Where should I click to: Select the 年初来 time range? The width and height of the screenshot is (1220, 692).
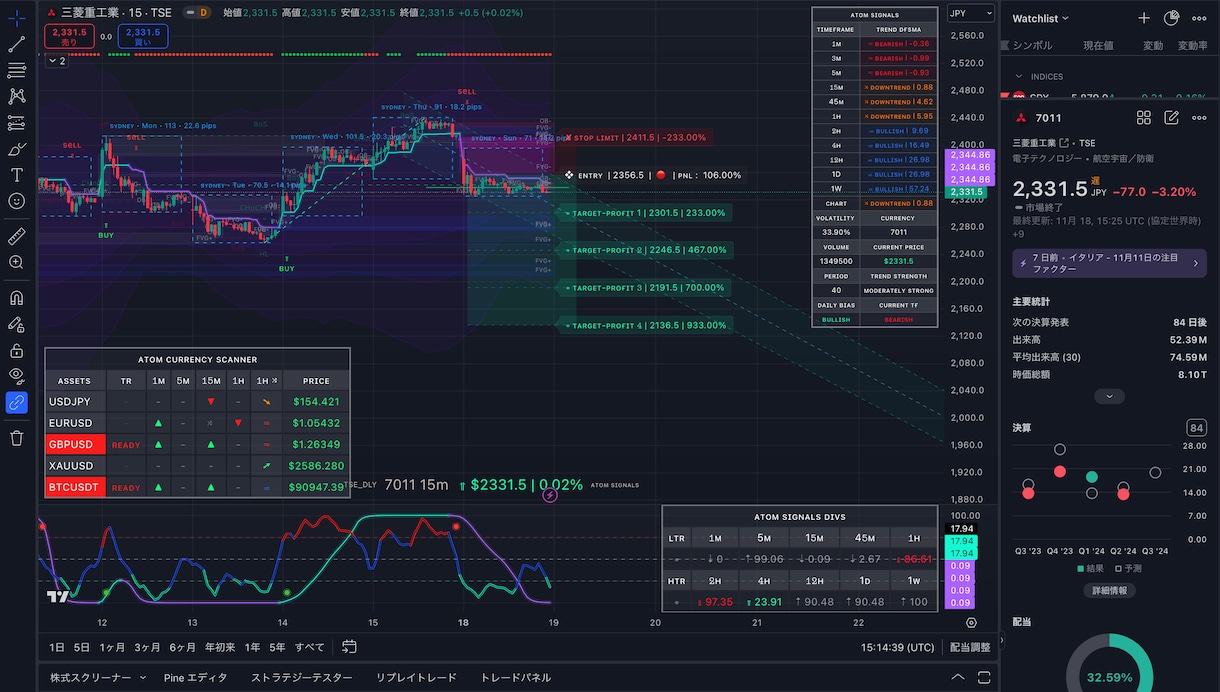point(219,647)
